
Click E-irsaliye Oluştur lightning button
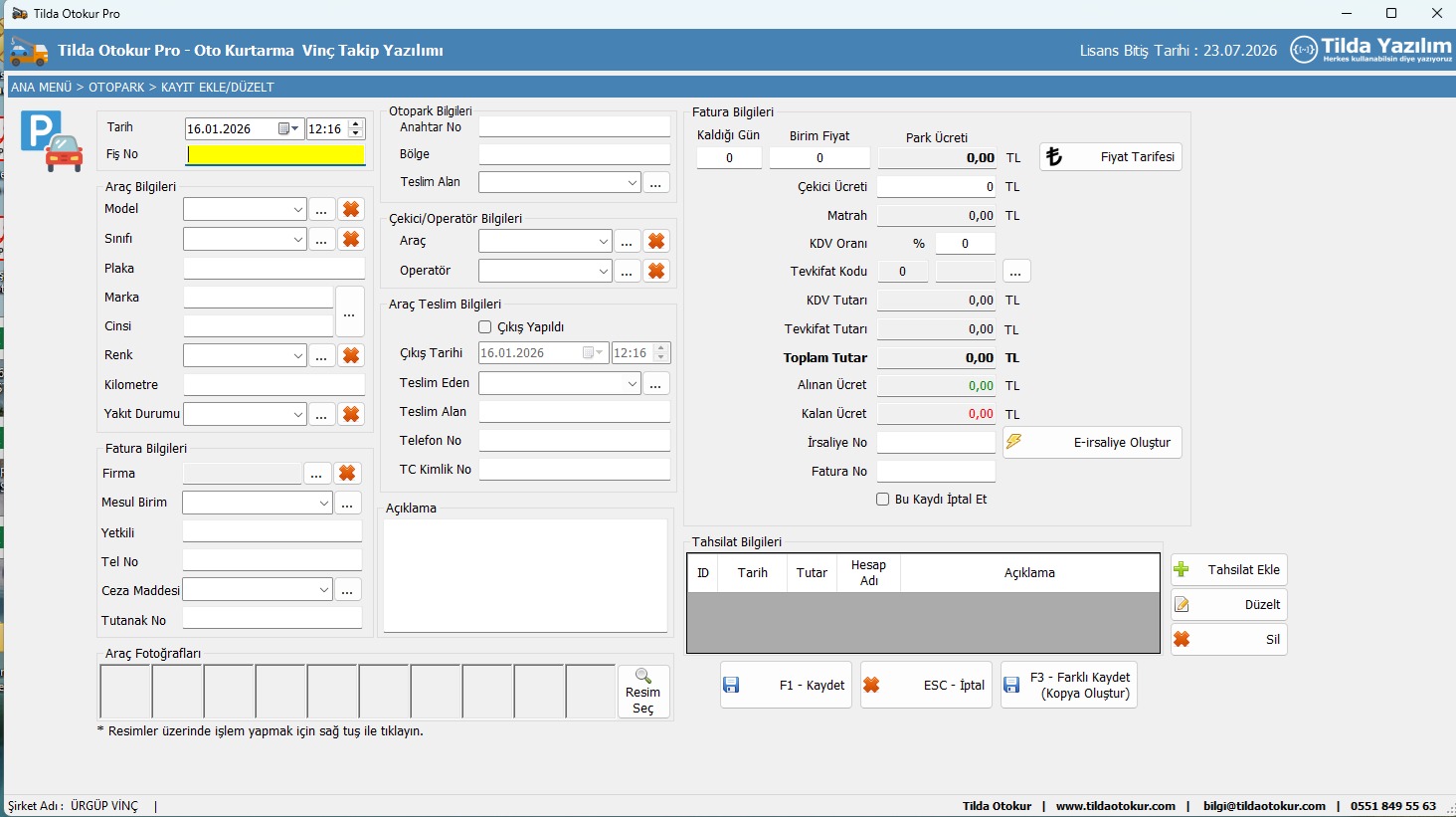1092,443
